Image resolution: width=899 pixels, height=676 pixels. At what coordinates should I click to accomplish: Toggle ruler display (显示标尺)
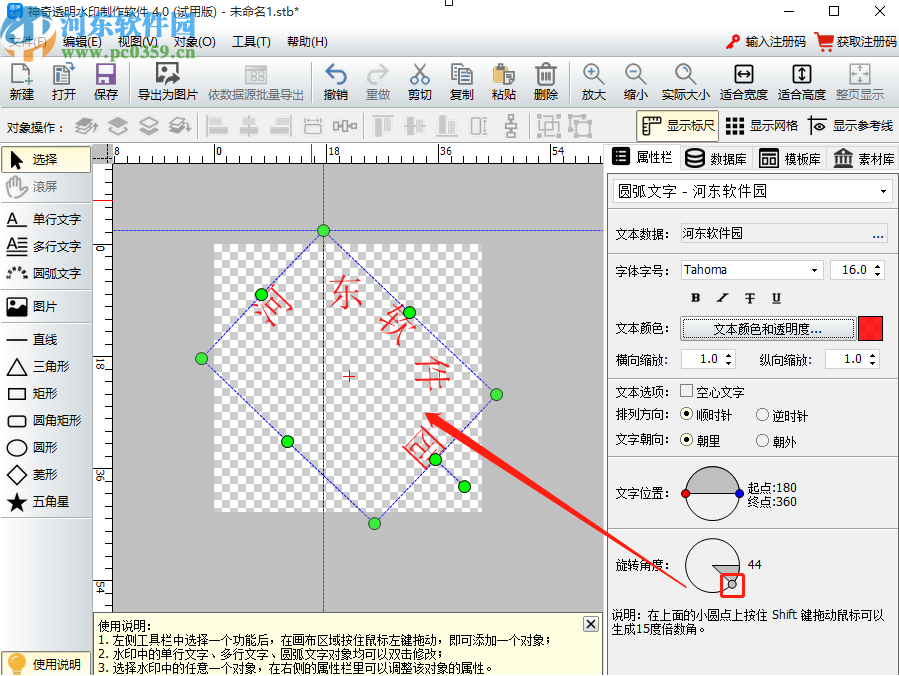(678, 126)
